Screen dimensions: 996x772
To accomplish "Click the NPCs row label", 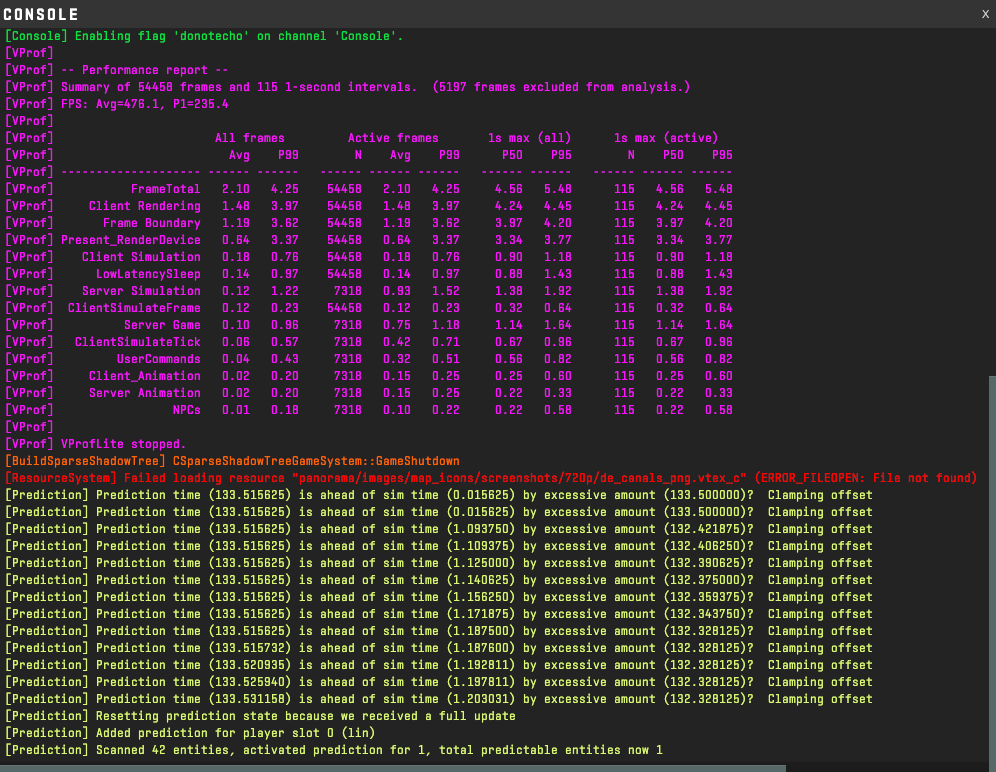I will coord(186,410).
